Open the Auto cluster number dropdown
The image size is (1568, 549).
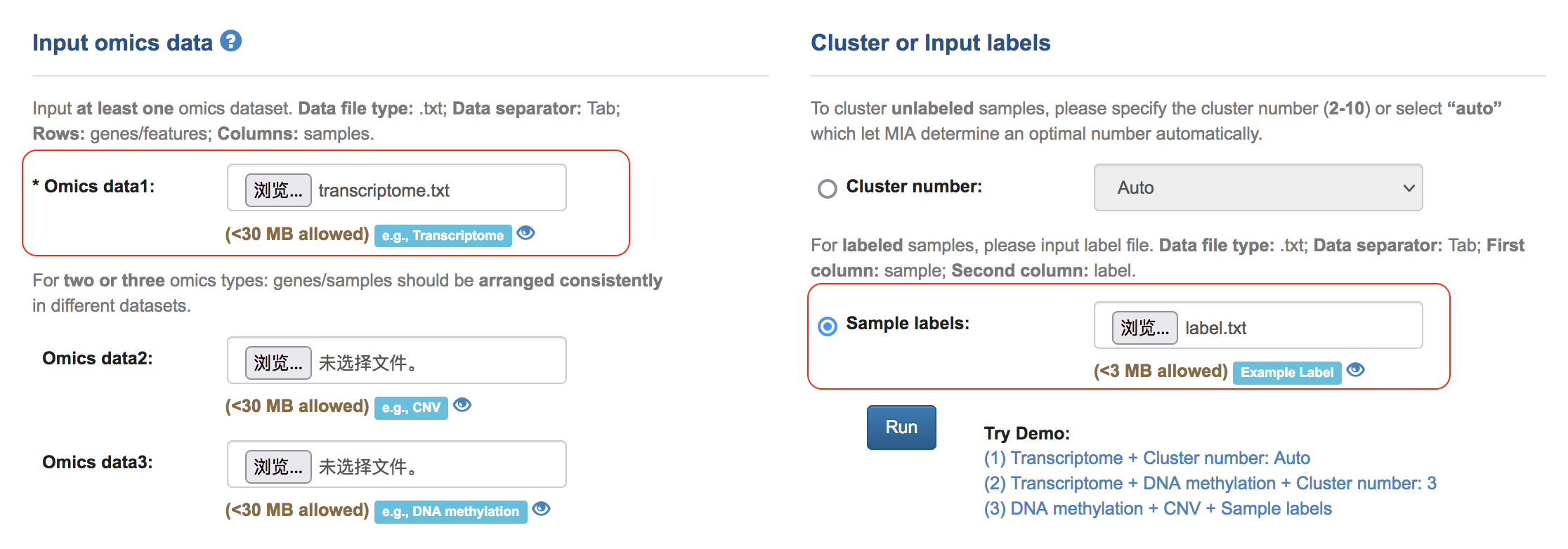point(1257,187)
